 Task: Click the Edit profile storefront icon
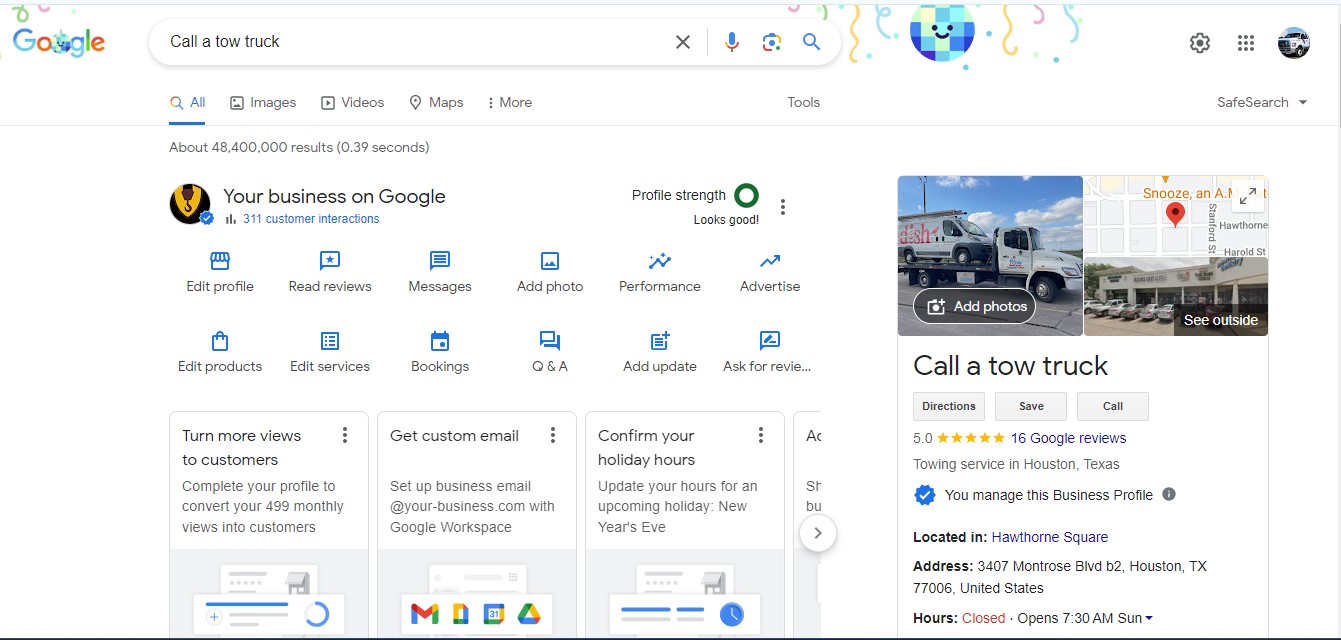tap(220, 261)
